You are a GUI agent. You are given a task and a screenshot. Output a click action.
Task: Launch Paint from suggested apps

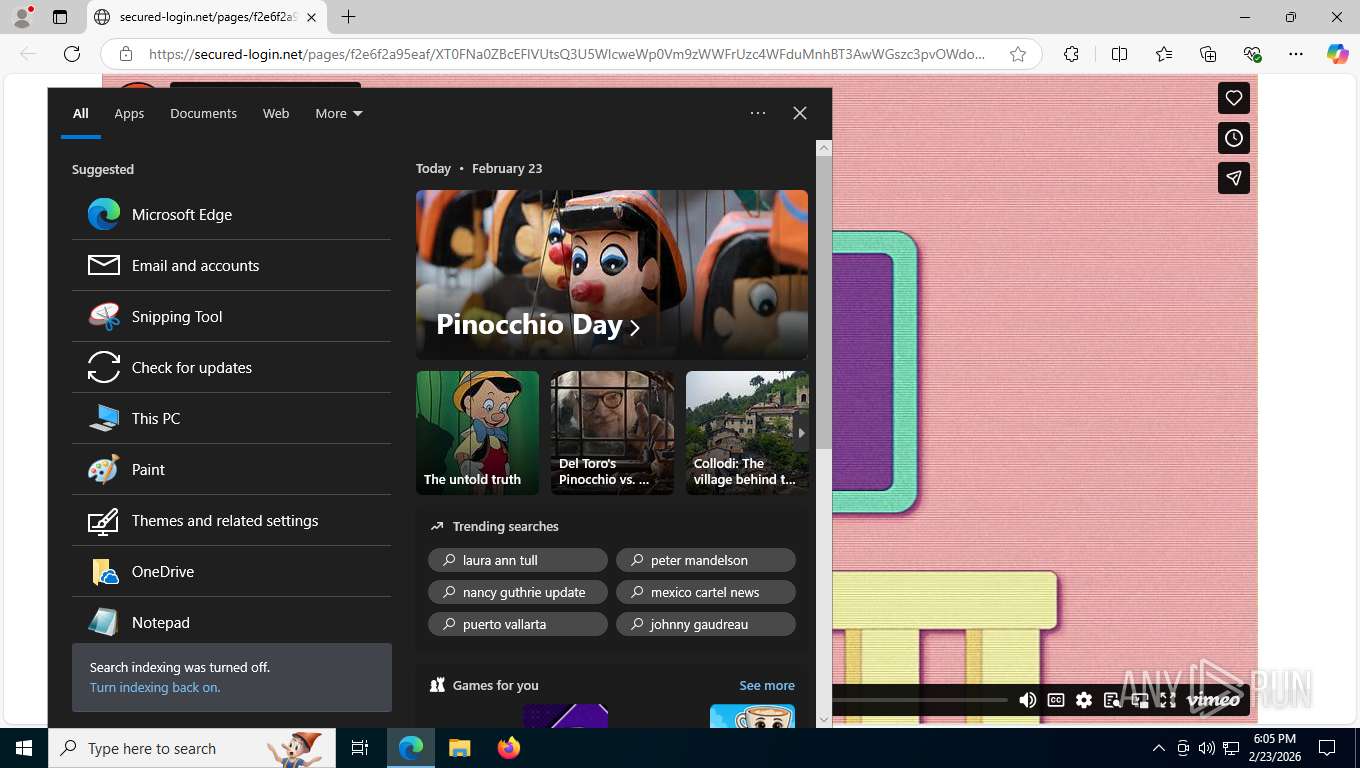tap(231, 469)
